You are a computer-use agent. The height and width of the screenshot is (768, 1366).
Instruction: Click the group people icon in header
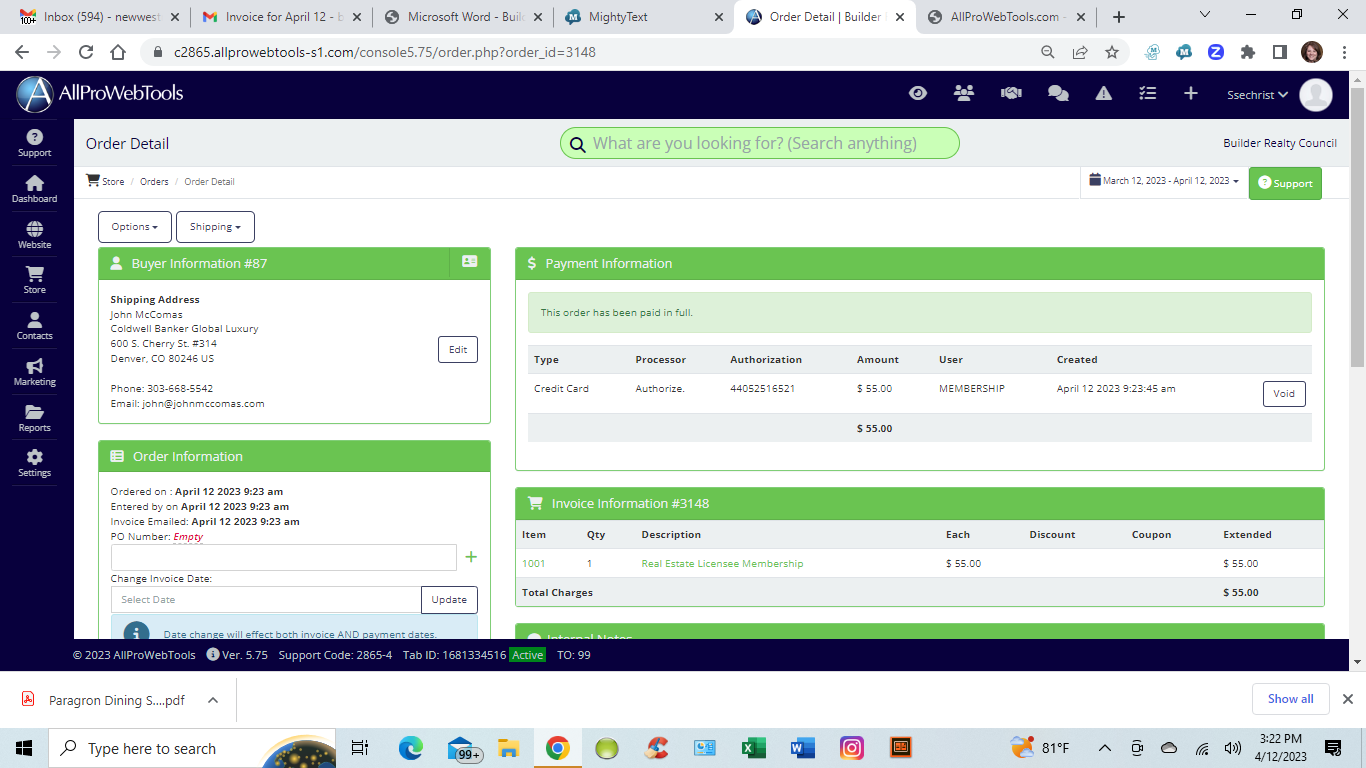(964, 93)
